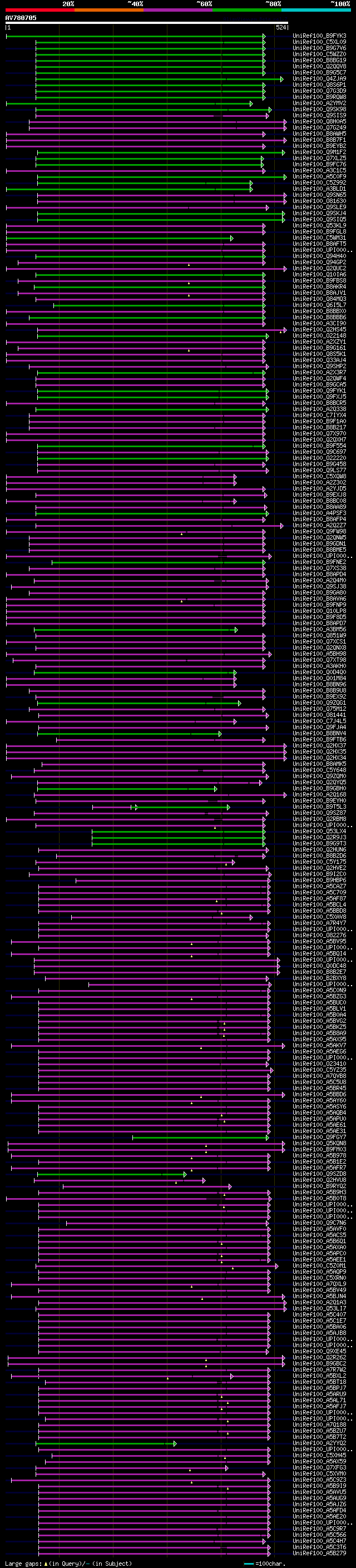This screenshot has height=1568, width=356.
Task: Select the label UniRef100_Q7XLZ5
Action: point(319,159)
